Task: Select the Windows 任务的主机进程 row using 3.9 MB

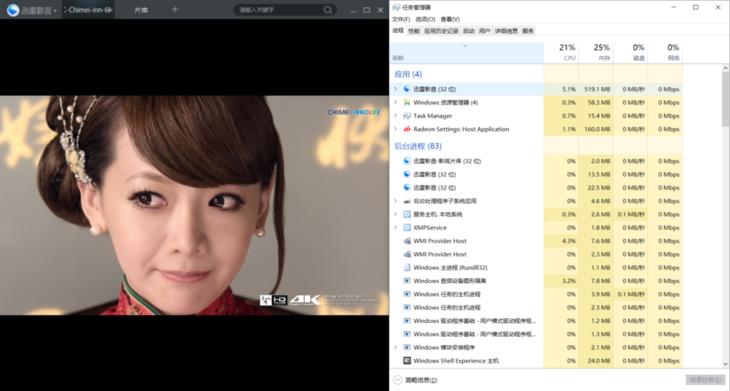Action: click(536, 294)
